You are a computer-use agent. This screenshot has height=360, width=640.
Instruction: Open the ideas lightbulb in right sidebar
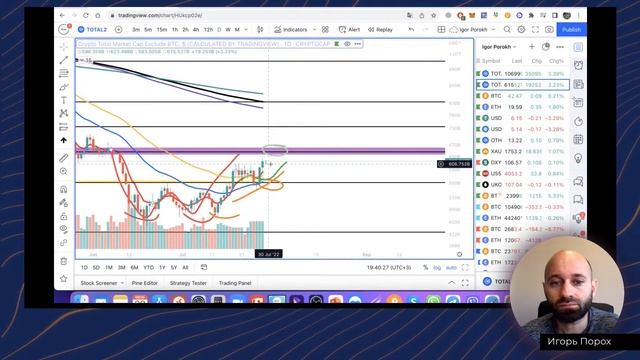coord(578,158)
